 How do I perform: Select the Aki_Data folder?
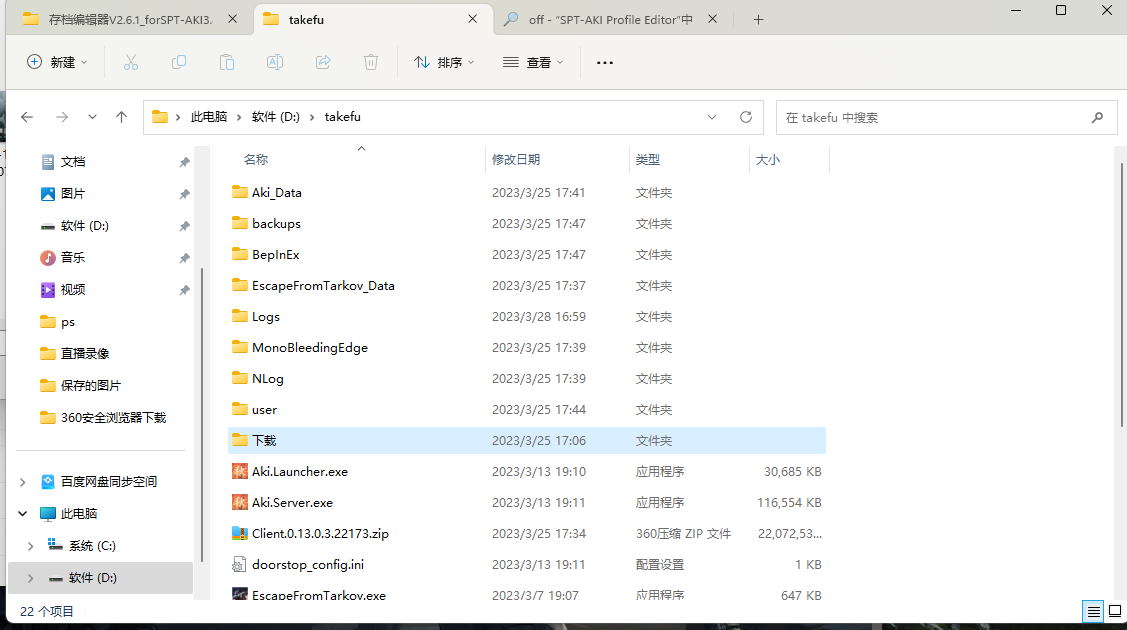tap(527, 193)
